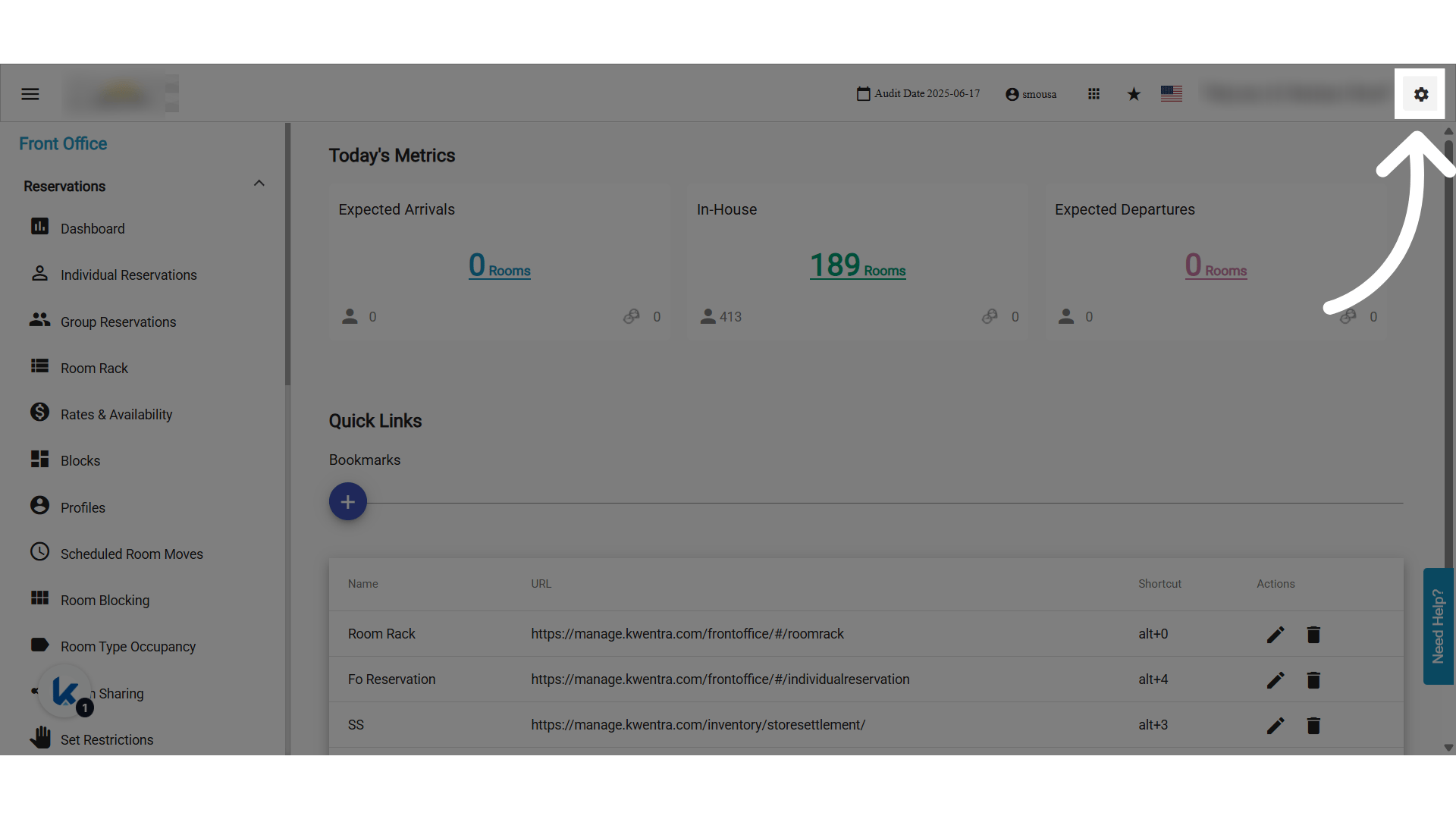Open the settings gear icon
1456x819 pixels.
click(x=1421, y=94)
